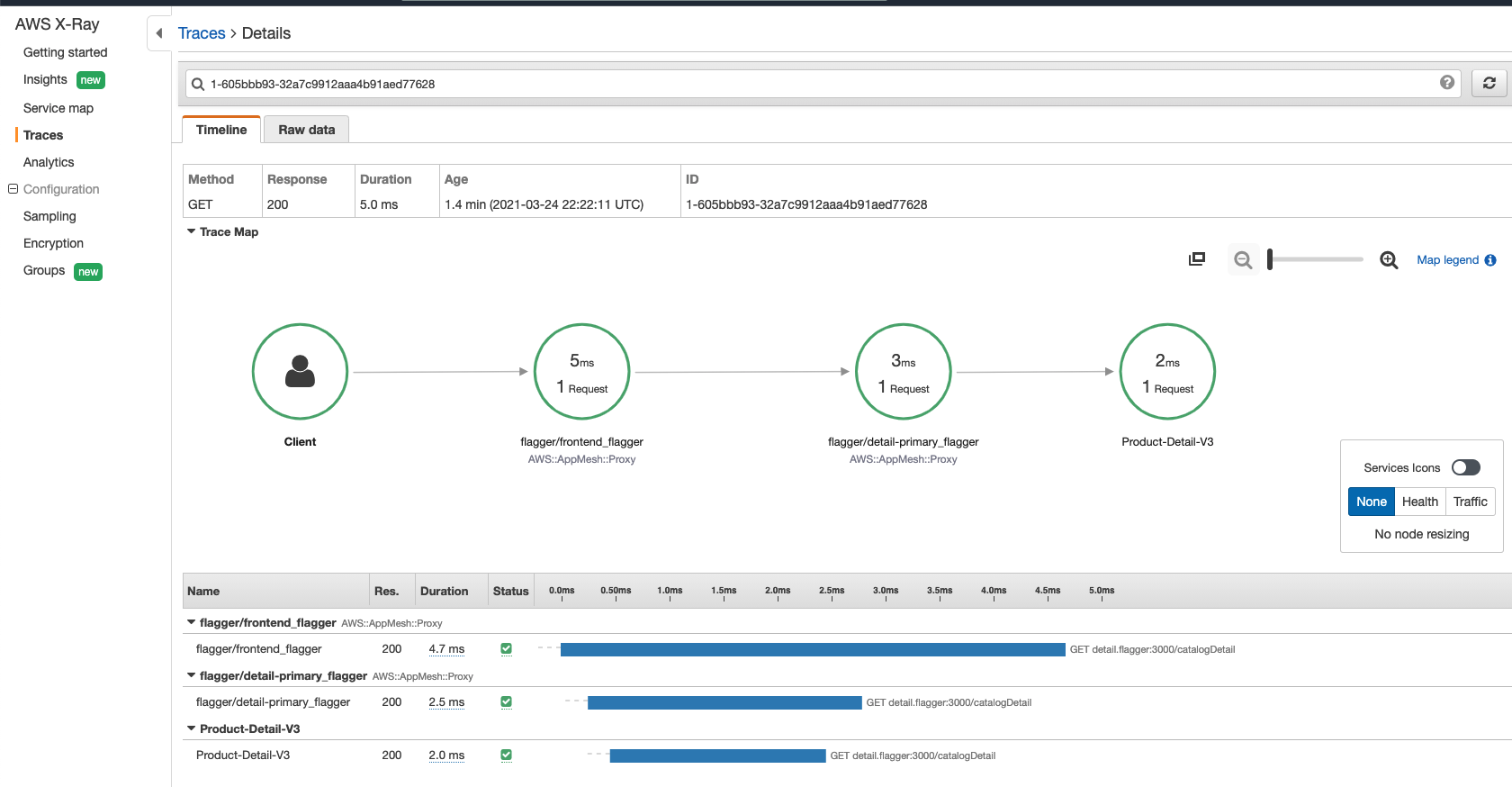The height and width of the screenshot is (787, 1512).
Task: Collapse the Configuration menu group
Action: tap(13, 189)
